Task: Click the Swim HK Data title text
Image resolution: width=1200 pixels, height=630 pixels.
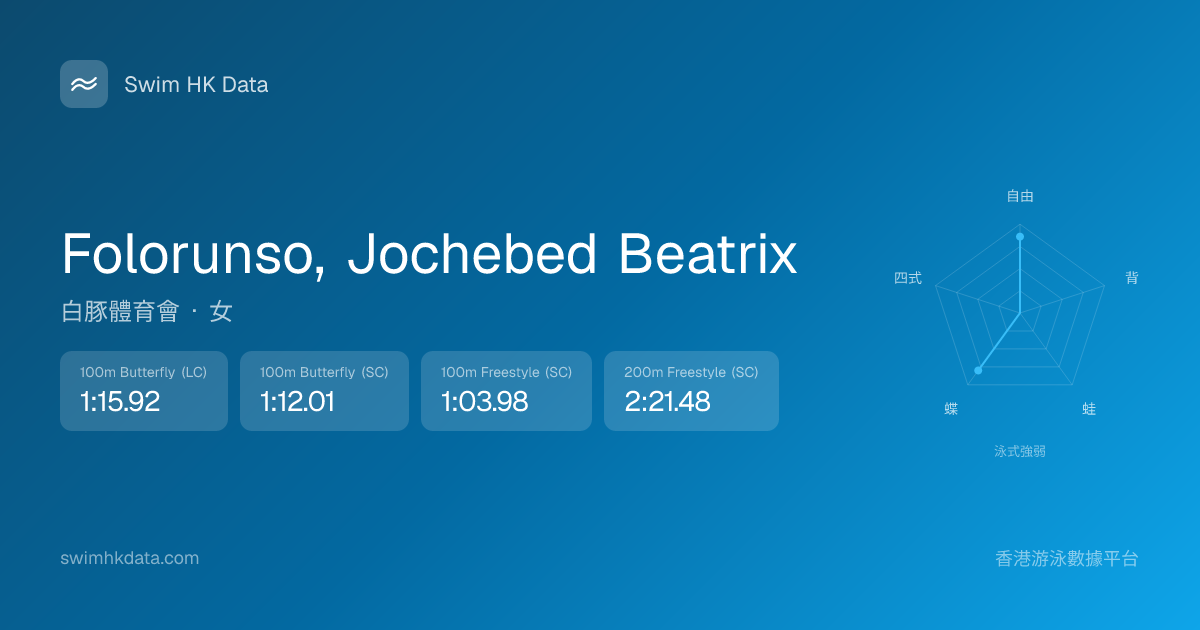Action: tap(196, 85)
